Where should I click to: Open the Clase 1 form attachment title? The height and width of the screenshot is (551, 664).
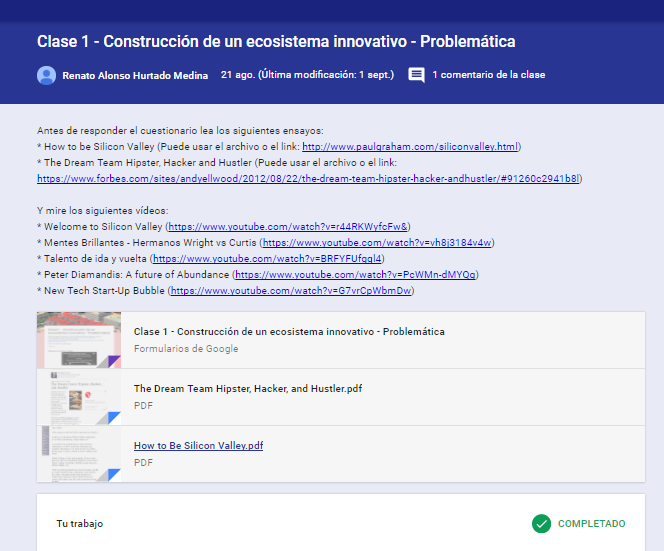[289, 331]
